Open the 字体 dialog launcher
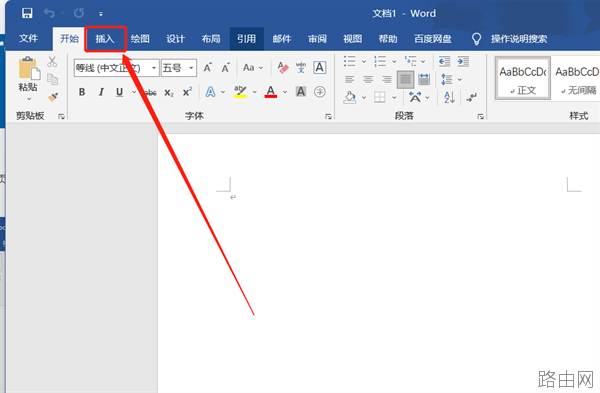 (328, 116)
